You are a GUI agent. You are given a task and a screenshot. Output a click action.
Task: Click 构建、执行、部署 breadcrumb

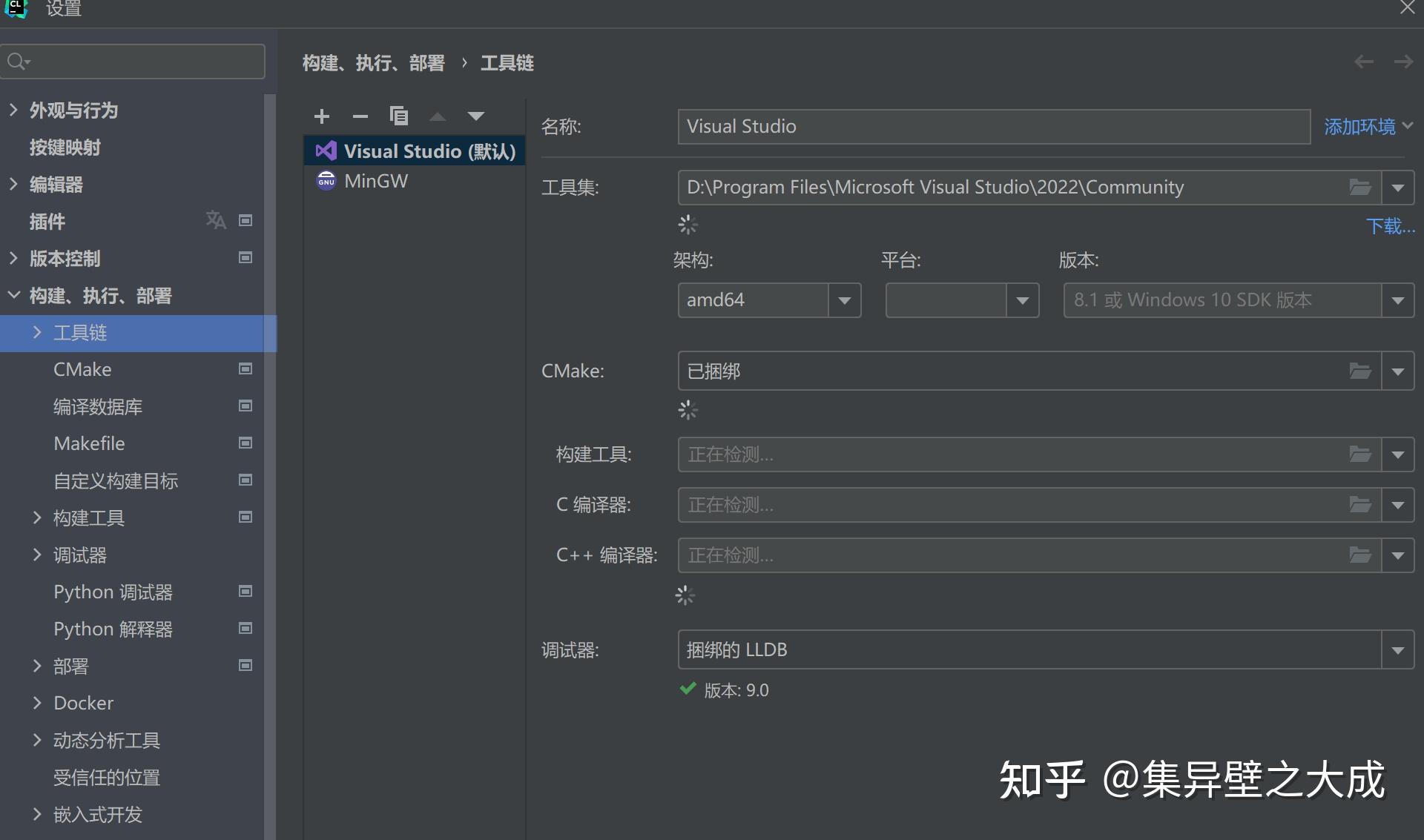tap(374, 63)
